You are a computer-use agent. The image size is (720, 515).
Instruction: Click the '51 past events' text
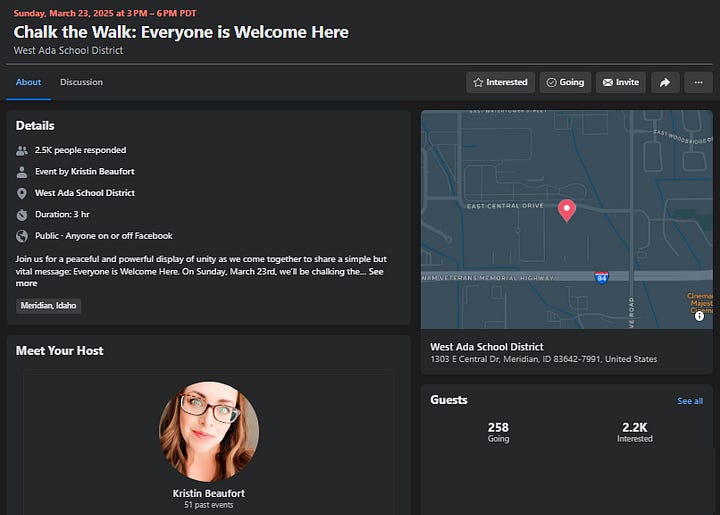[x=209, y=505]
